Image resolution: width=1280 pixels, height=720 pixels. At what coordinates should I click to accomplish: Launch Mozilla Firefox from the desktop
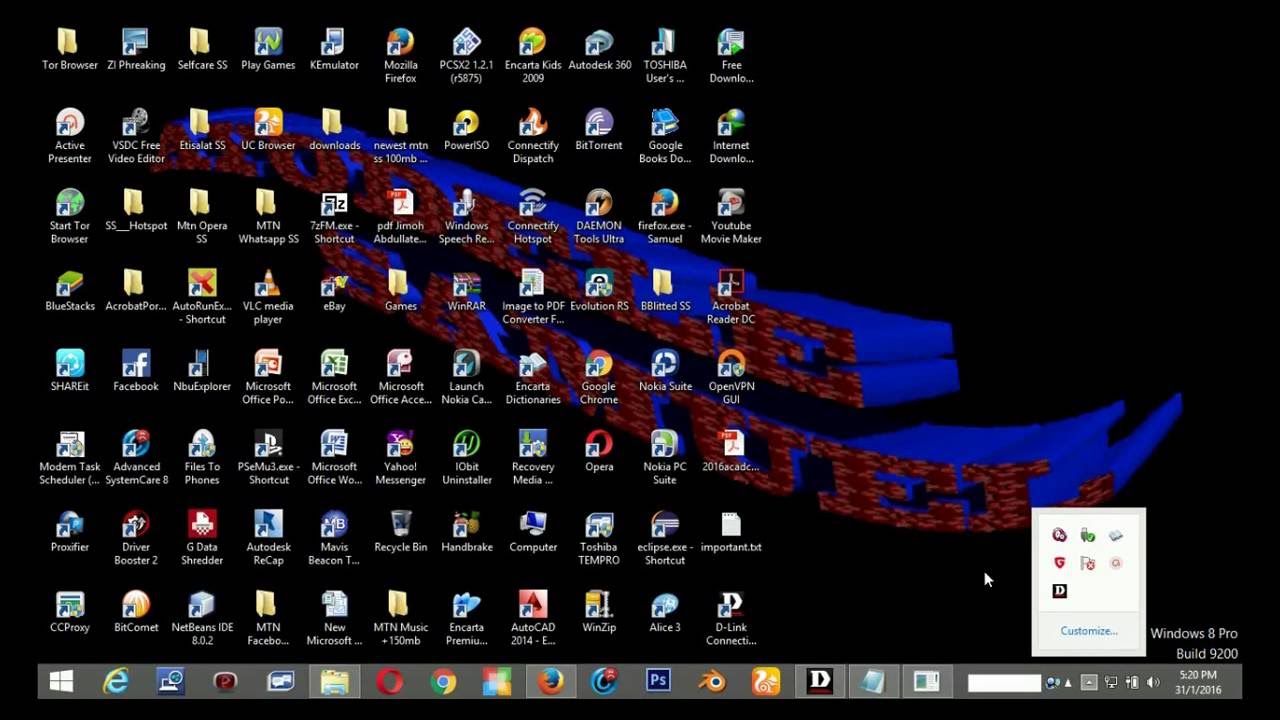point(401,56)
